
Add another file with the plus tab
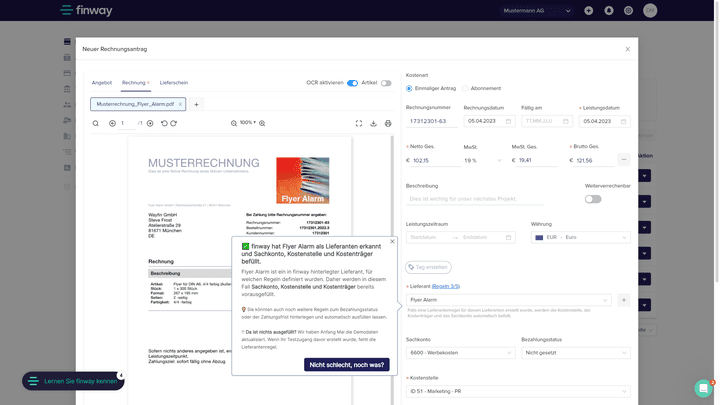pyautogui.click(x=196, y=104)
